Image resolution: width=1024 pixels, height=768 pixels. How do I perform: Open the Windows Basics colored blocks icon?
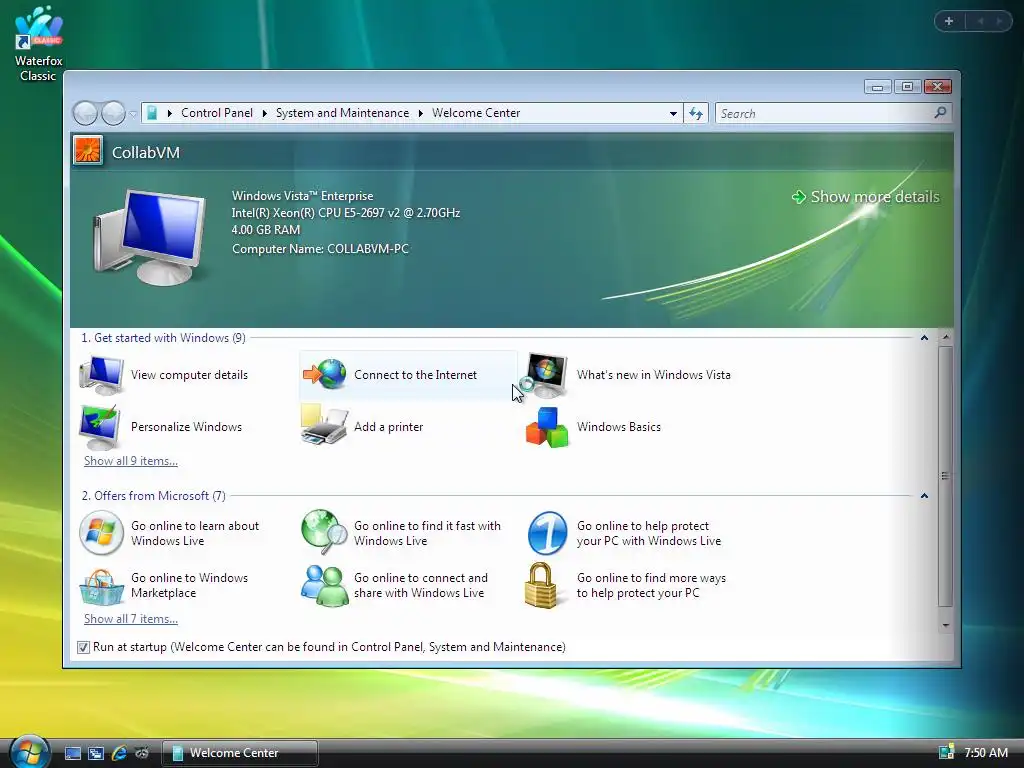[547, 428]
